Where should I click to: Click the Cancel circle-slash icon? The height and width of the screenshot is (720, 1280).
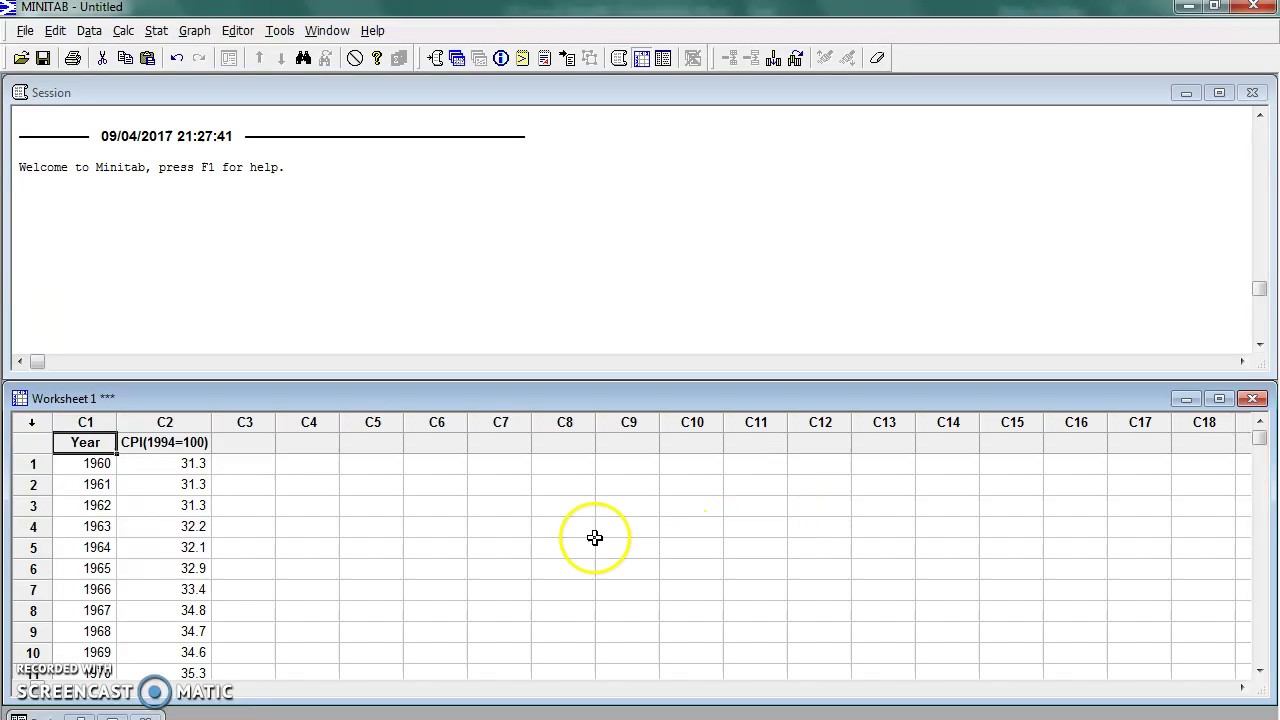coord(355,58)
